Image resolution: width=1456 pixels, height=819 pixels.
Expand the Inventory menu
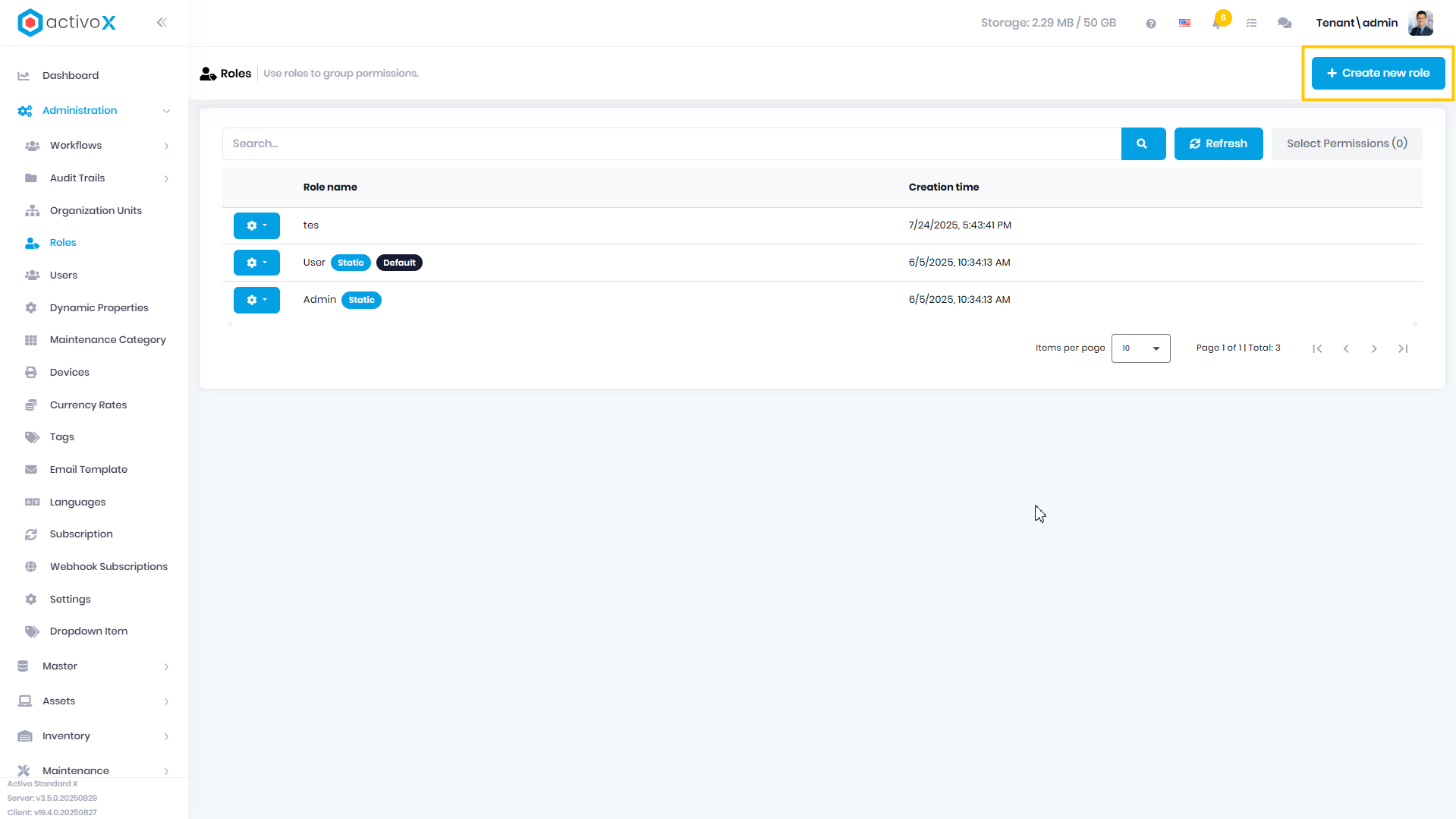coord(166,736)
